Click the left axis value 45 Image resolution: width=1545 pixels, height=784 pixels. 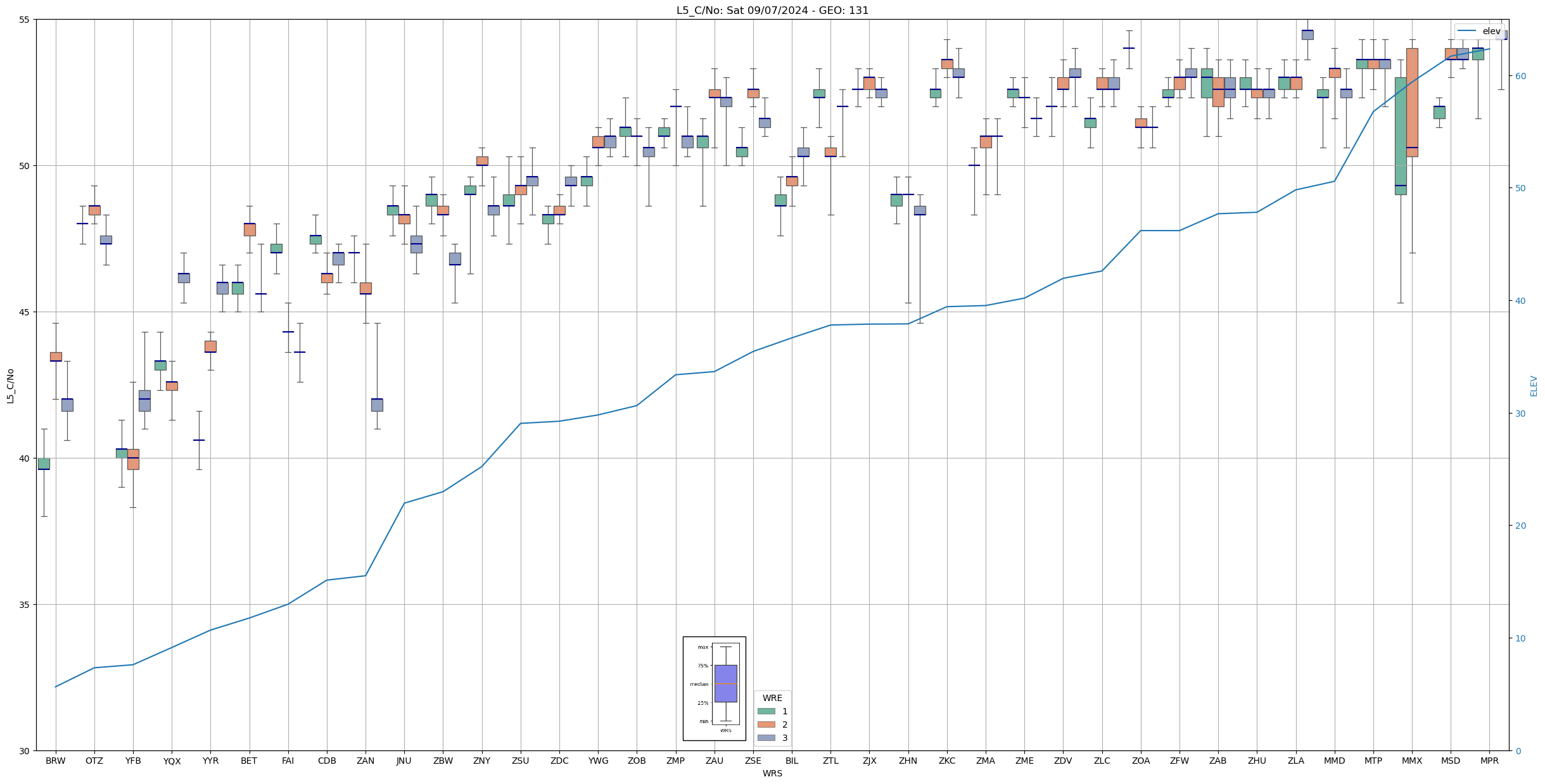[x=25, y=312]
